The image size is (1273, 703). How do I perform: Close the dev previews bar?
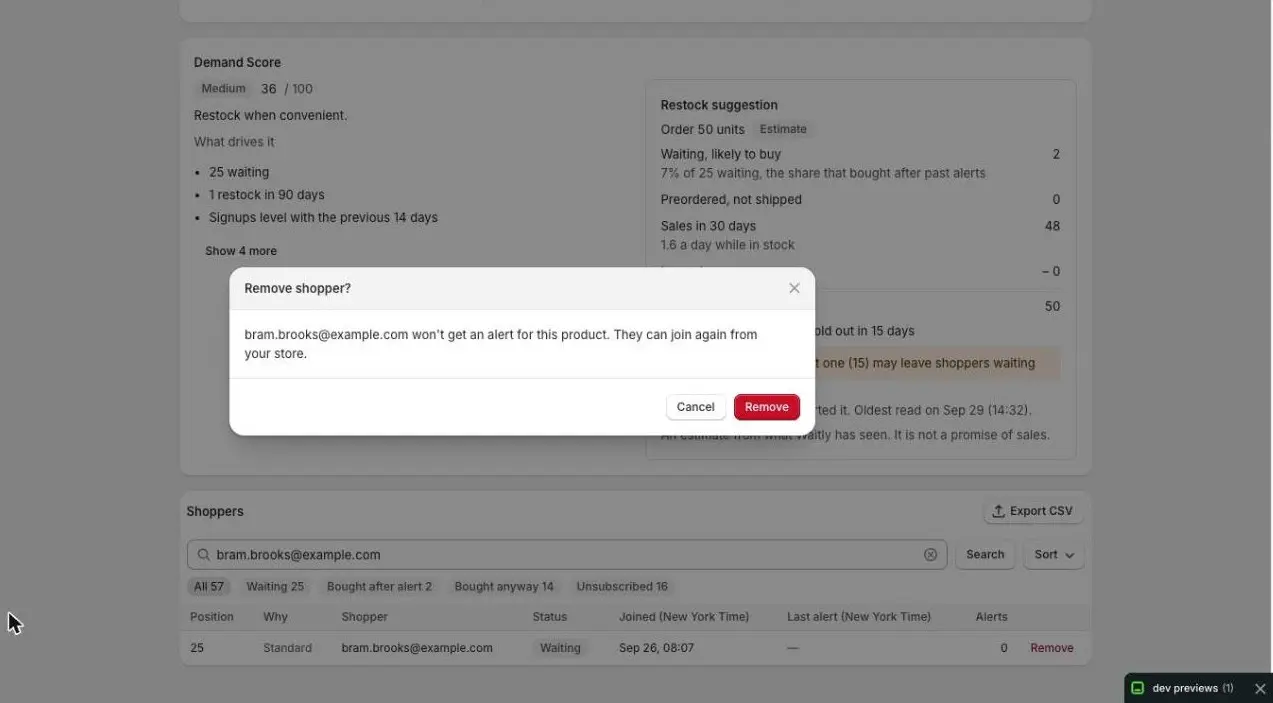click(1260, 688)
